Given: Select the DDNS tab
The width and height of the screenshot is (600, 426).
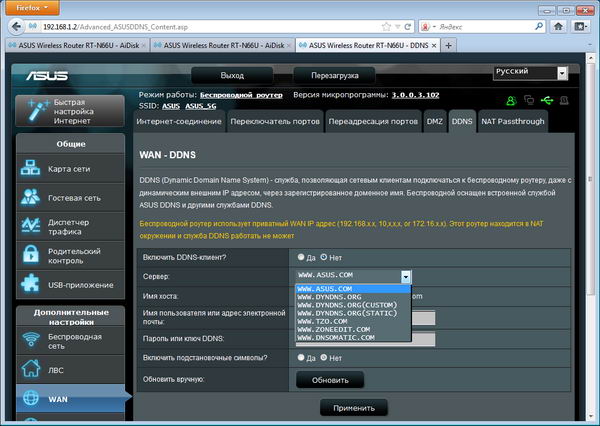Looking at the screenshot, I should pos(462,121).
